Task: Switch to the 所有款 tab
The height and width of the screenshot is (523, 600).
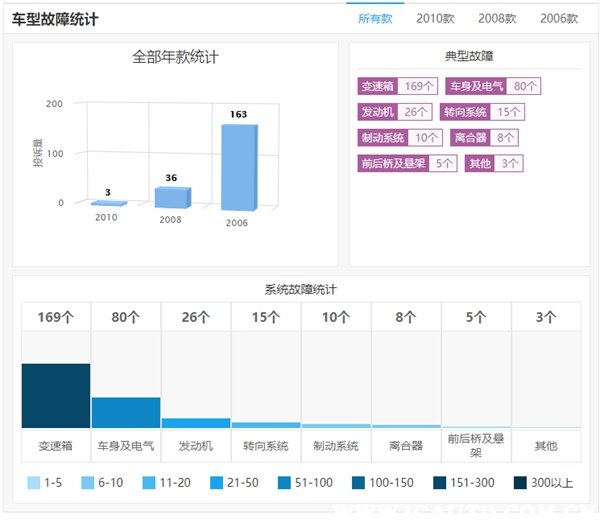Action: coord(375,18)
